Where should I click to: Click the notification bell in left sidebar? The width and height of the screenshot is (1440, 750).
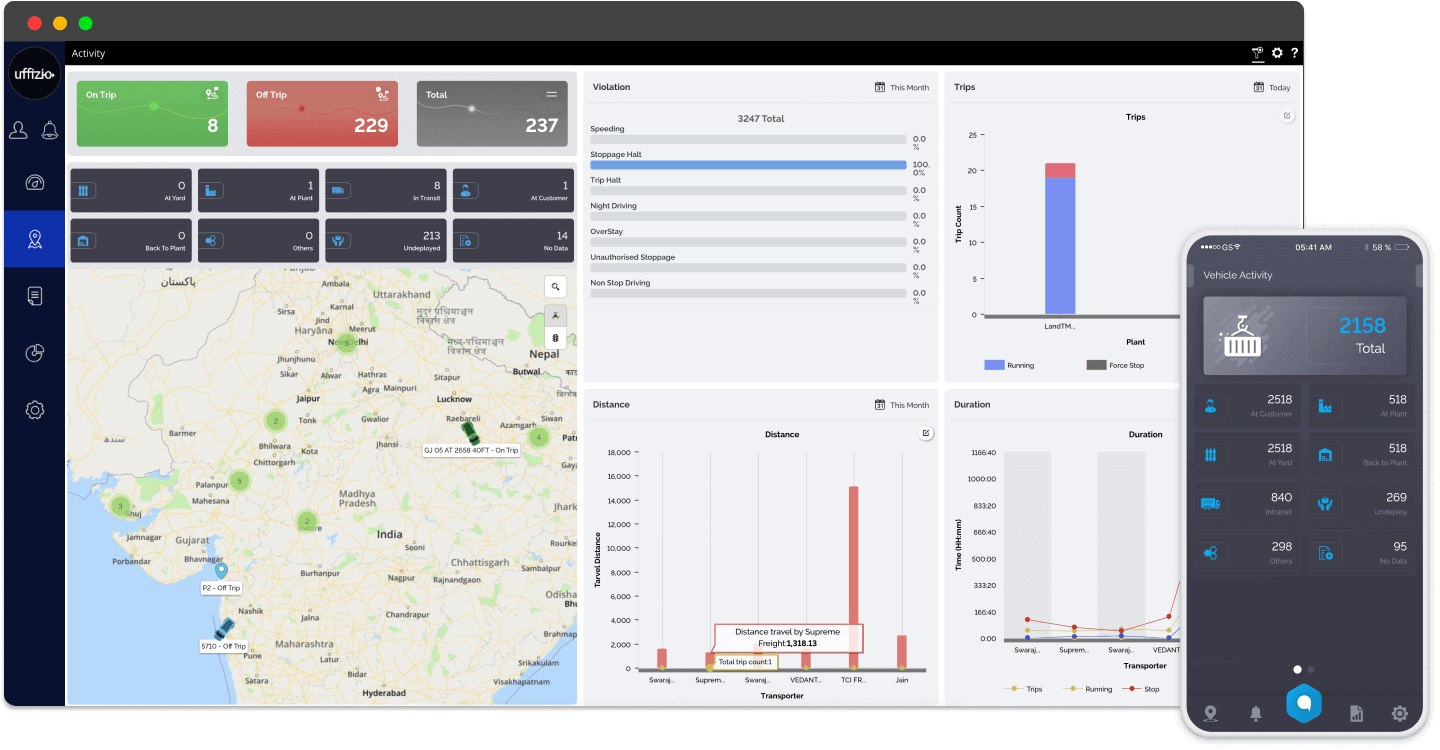point(50,130)
